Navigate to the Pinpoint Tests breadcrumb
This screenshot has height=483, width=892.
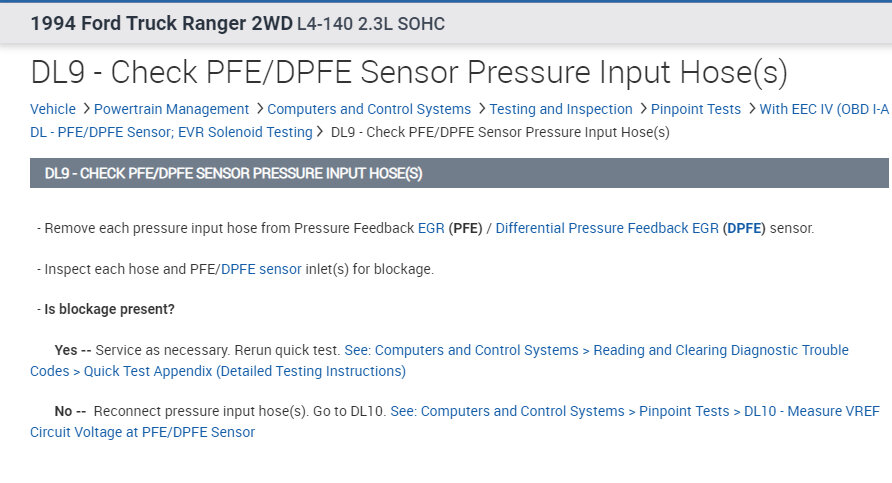696,109
